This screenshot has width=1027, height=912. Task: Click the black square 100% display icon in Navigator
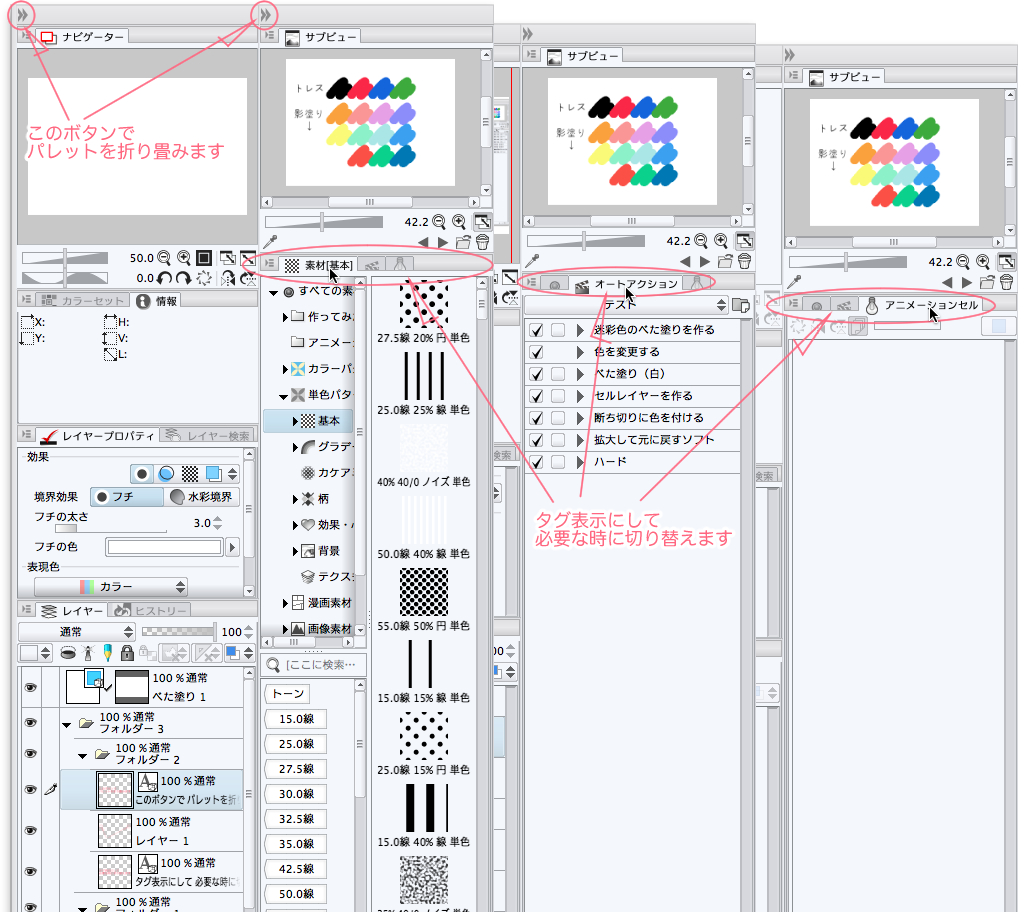[x=204, y=257]
